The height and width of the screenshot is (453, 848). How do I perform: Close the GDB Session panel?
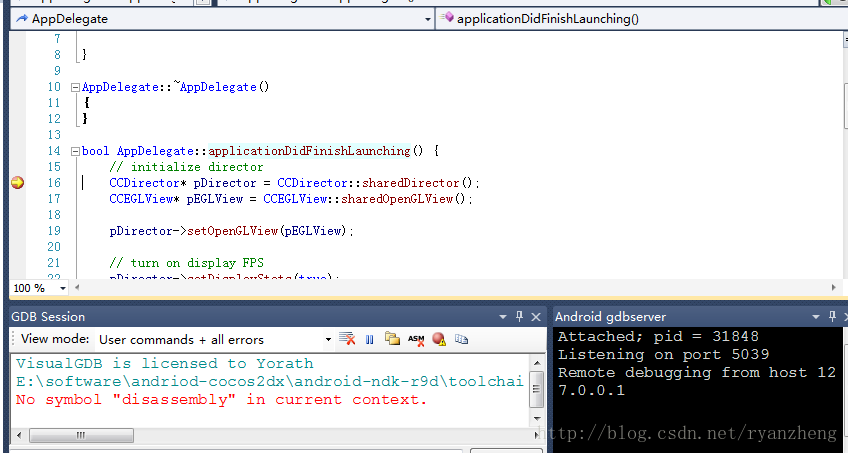(x=536, y=317)
